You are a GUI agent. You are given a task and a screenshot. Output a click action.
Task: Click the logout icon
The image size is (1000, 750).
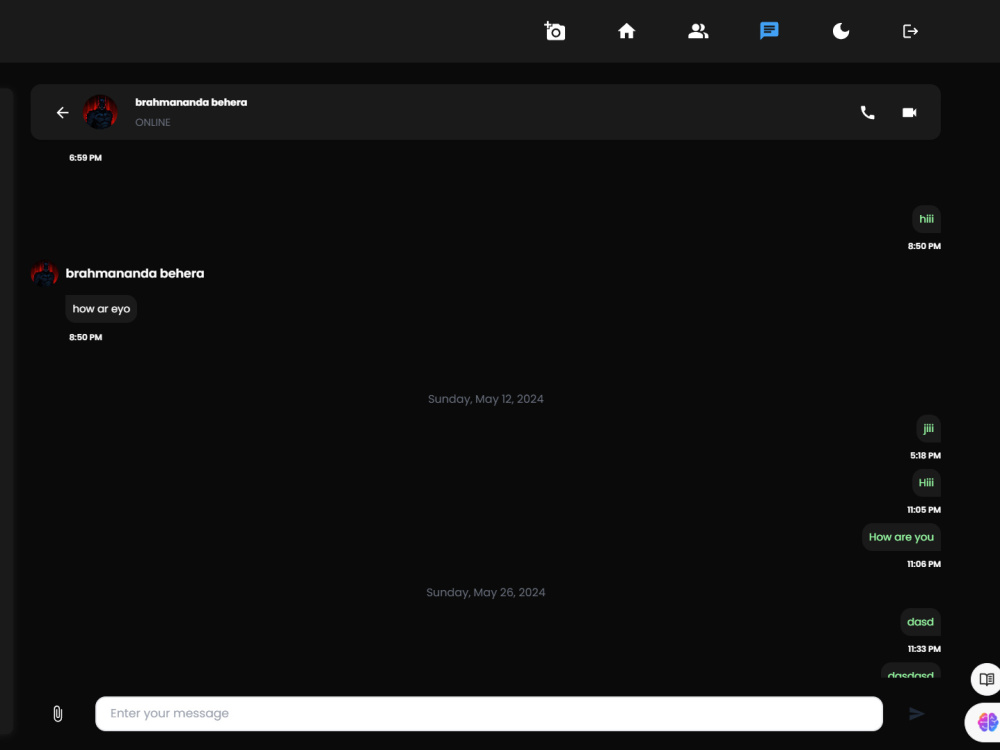coord(910,31)
